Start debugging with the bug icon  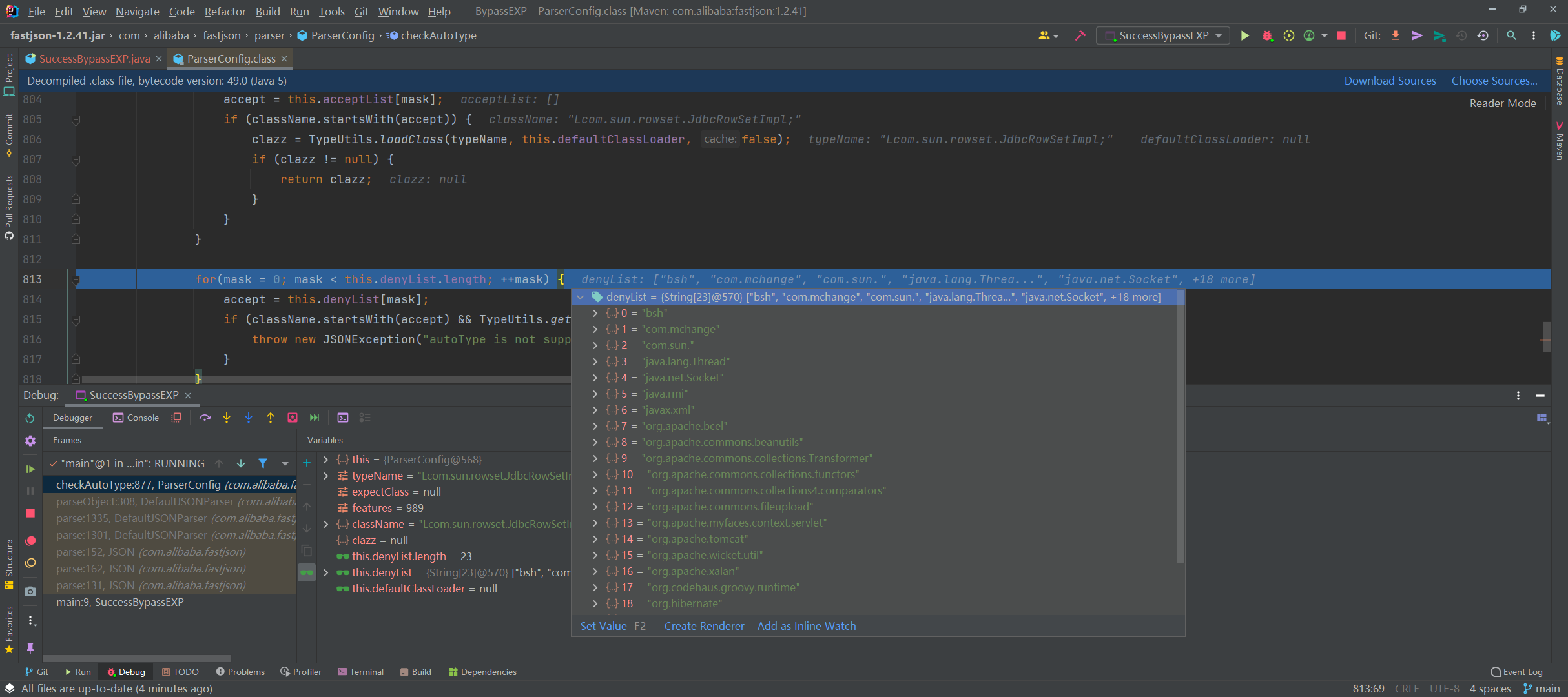(x=1266, y=35)
